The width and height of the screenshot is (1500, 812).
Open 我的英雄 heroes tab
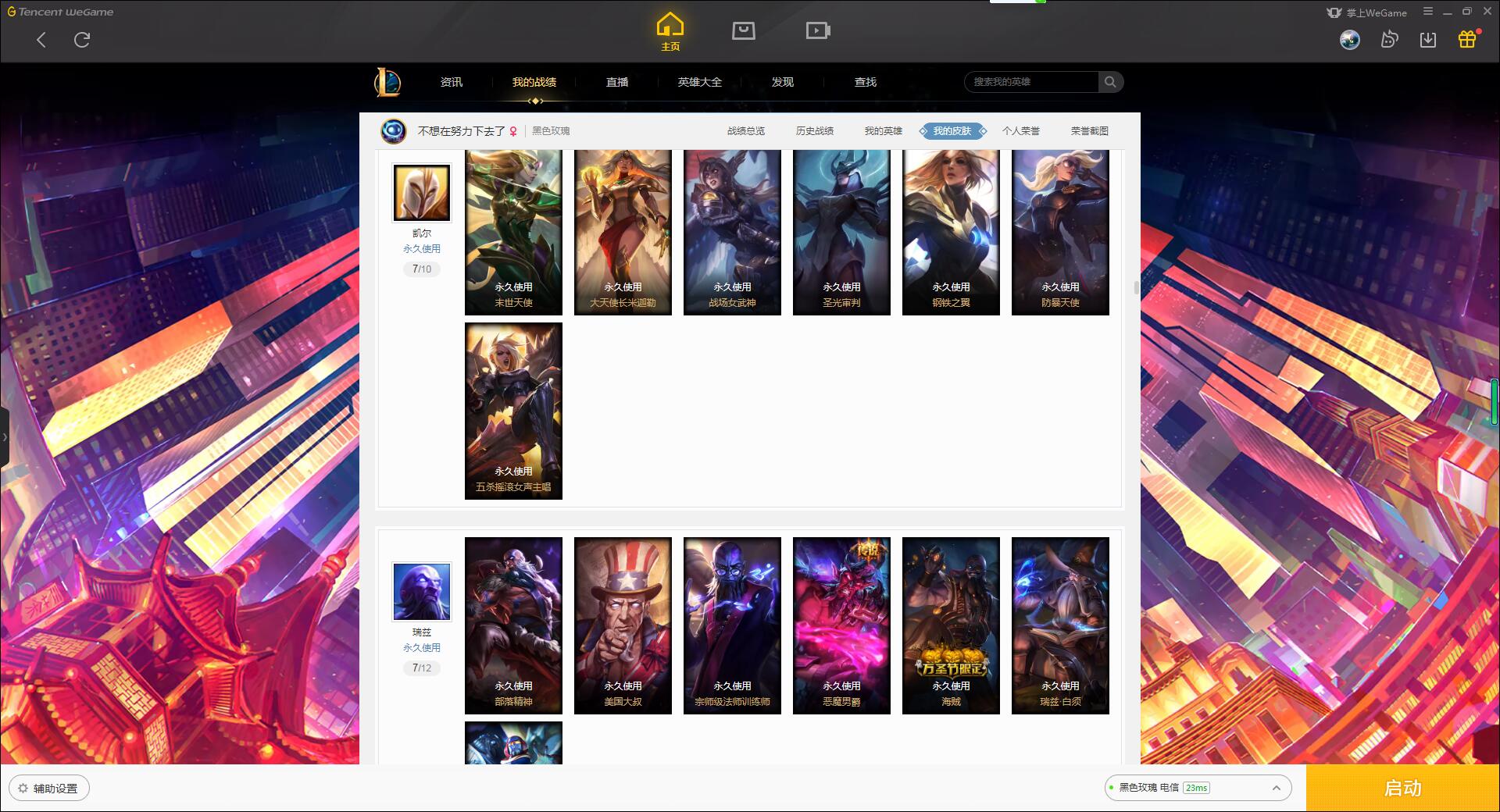(884, 131)
